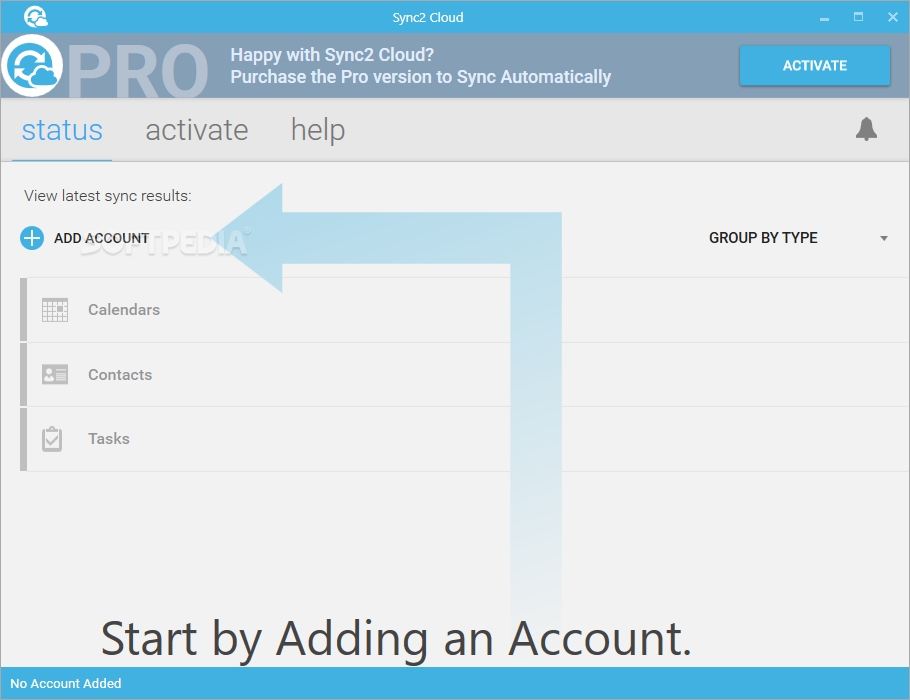Image resolution: width=910 pixels, height=700 pixels.
Task: Click the blue plus Add Account icon
Action: tap(32, 238)
